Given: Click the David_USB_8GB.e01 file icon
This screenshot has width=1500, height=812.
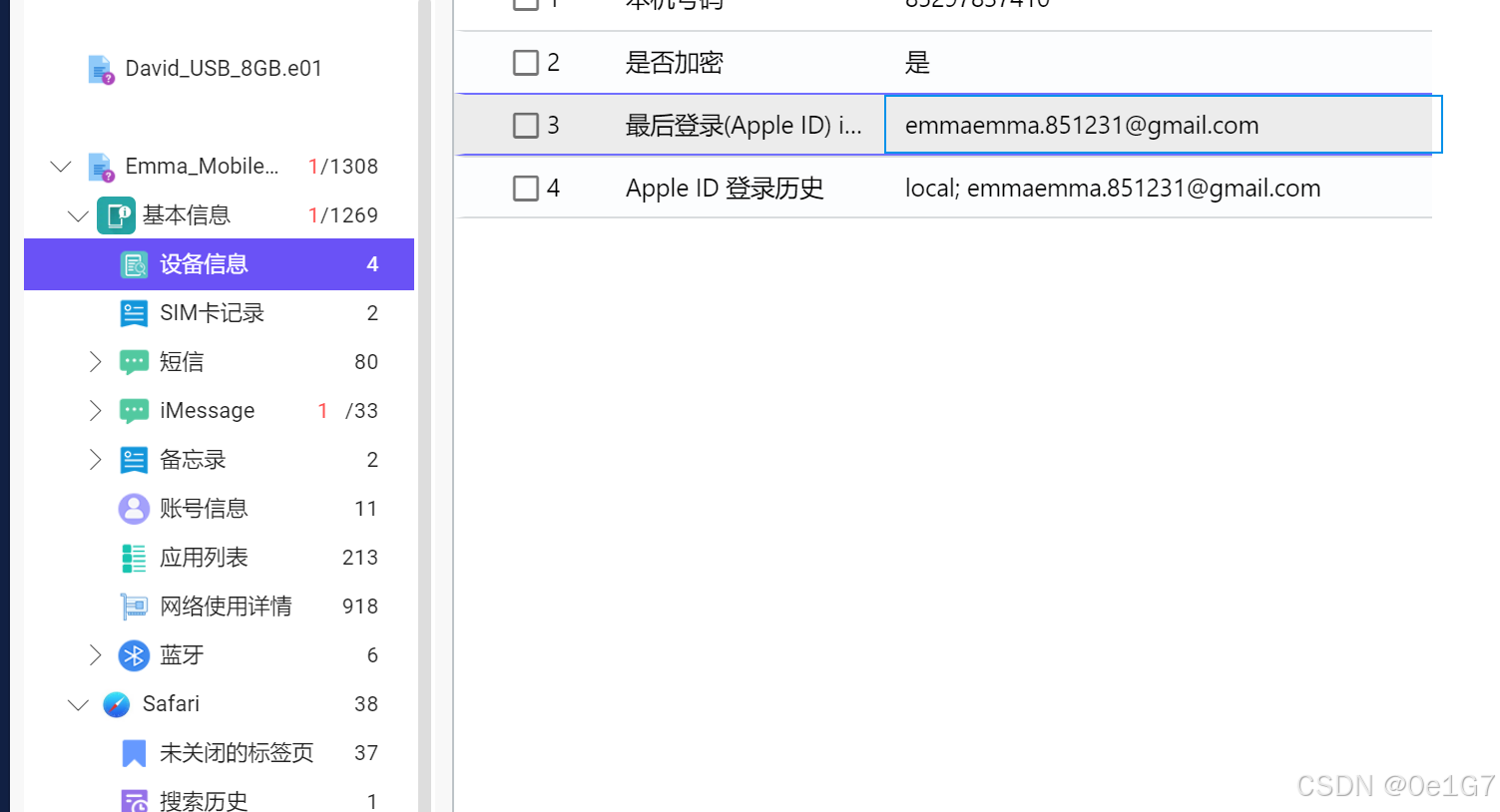Looking at the screenshot, I should coord(101,69).
